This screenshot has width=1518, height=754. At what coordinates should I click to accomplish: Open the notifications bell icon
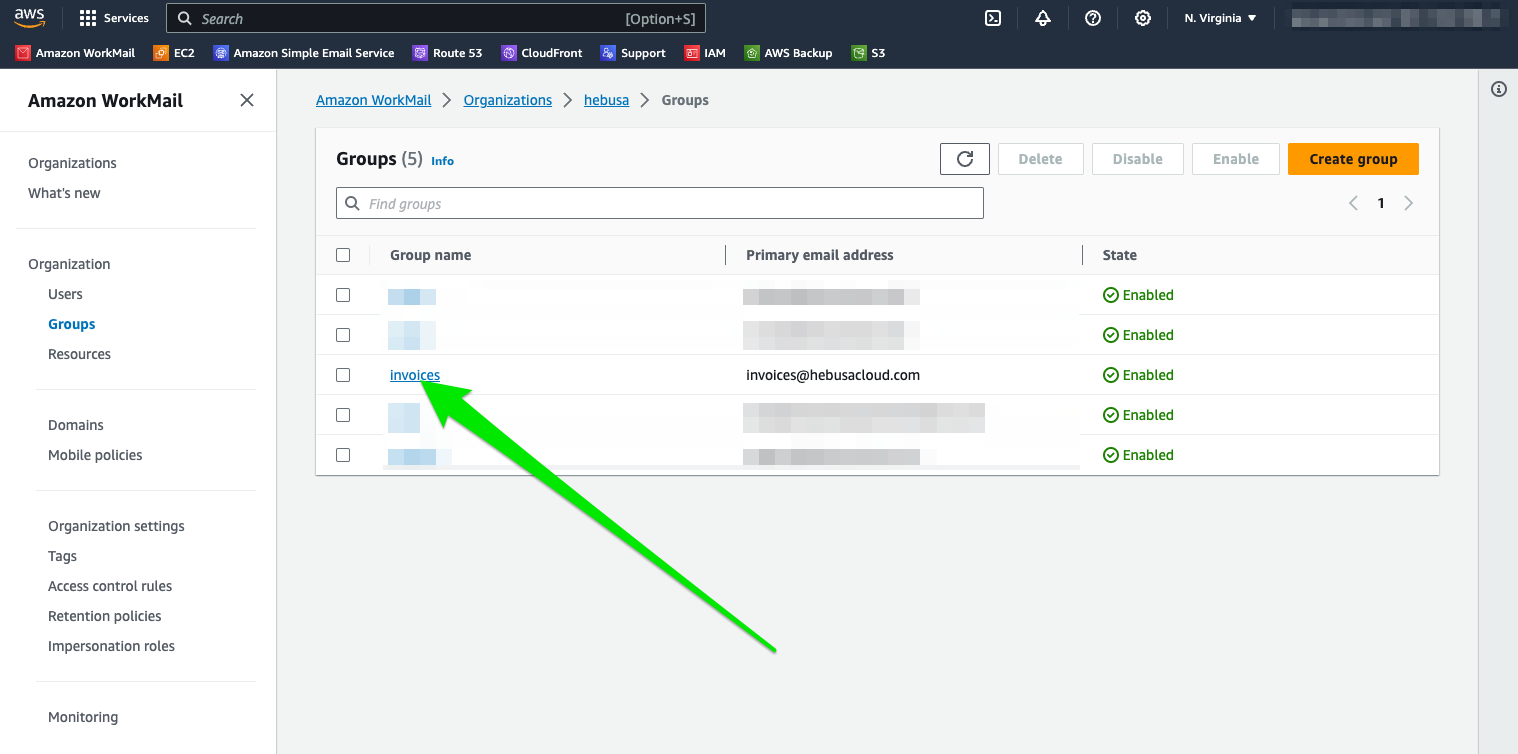pyautogui.click(x=1043, y=18)
